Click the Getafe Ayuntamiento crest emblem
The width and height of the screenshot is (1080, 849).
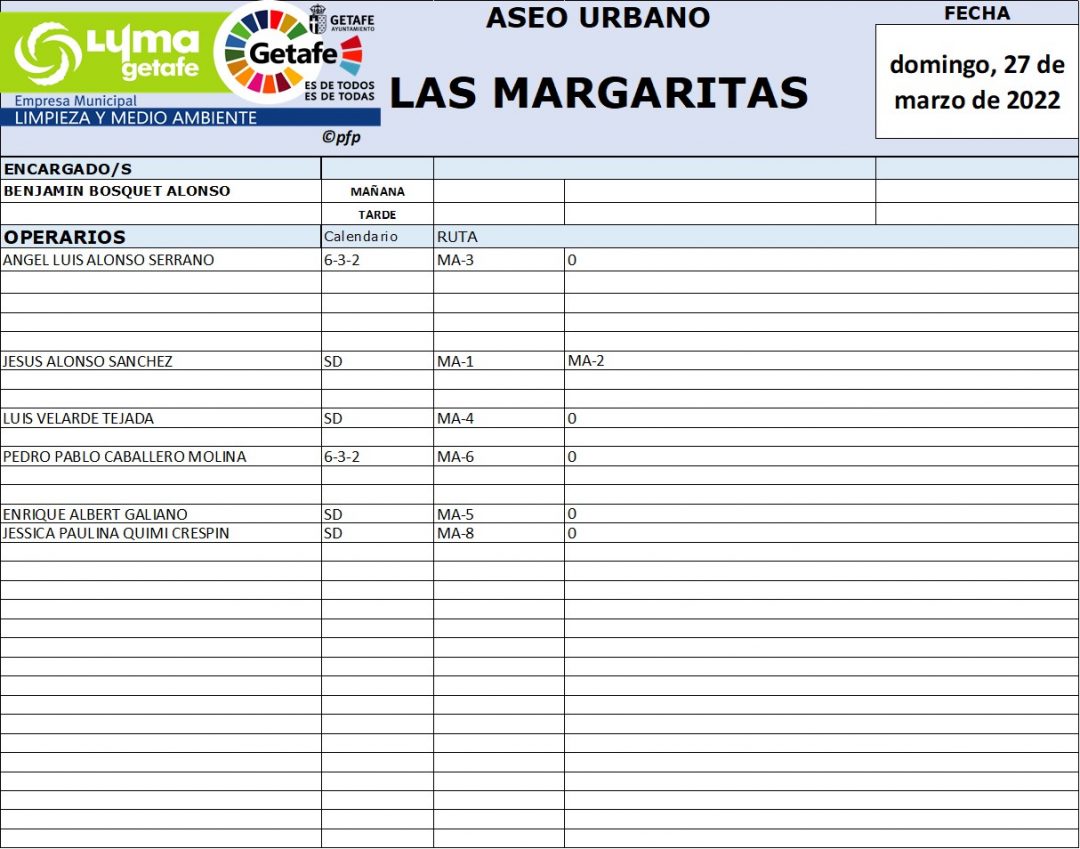point(317,20)
